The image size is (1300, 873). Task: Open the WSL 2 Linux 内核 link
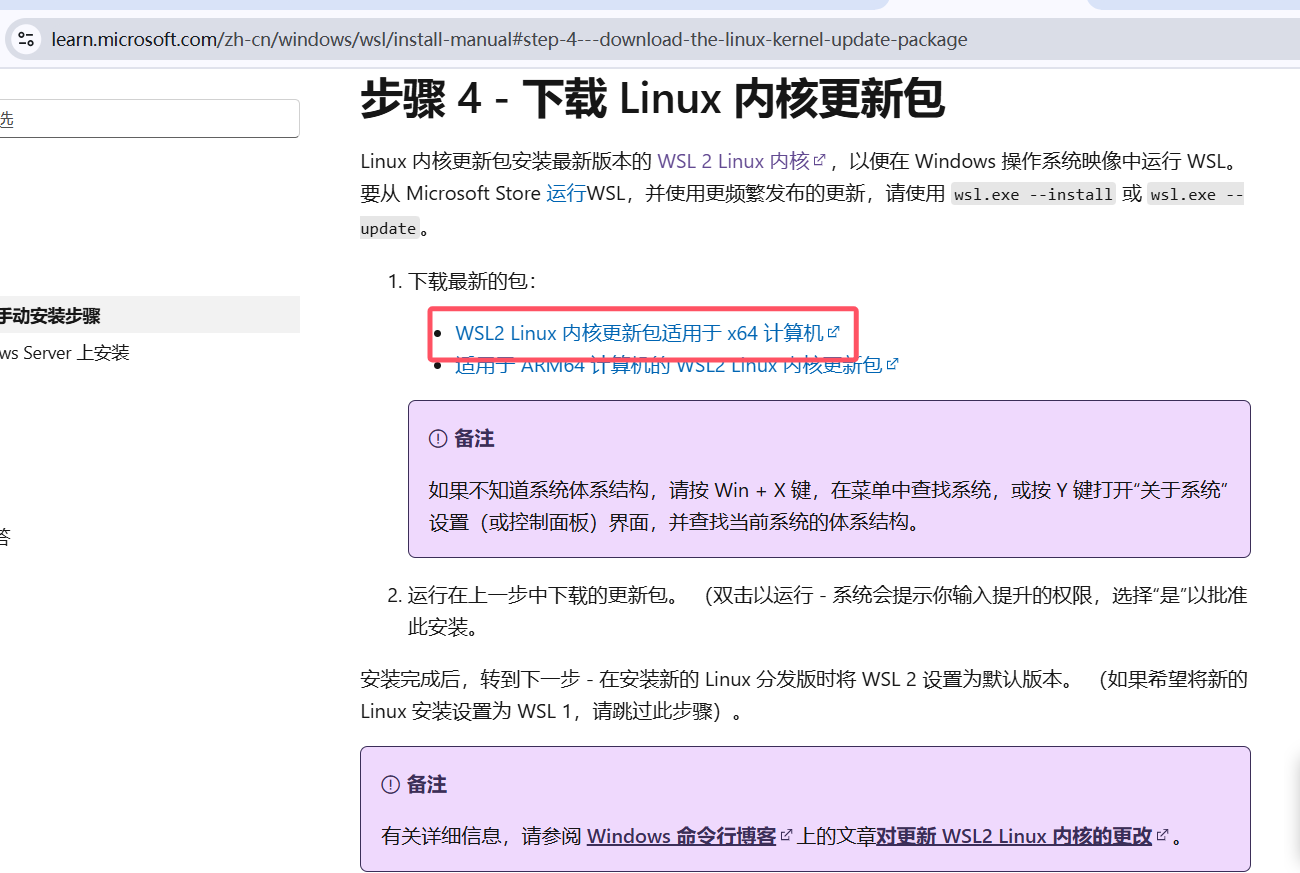click(x=741, y=161)
